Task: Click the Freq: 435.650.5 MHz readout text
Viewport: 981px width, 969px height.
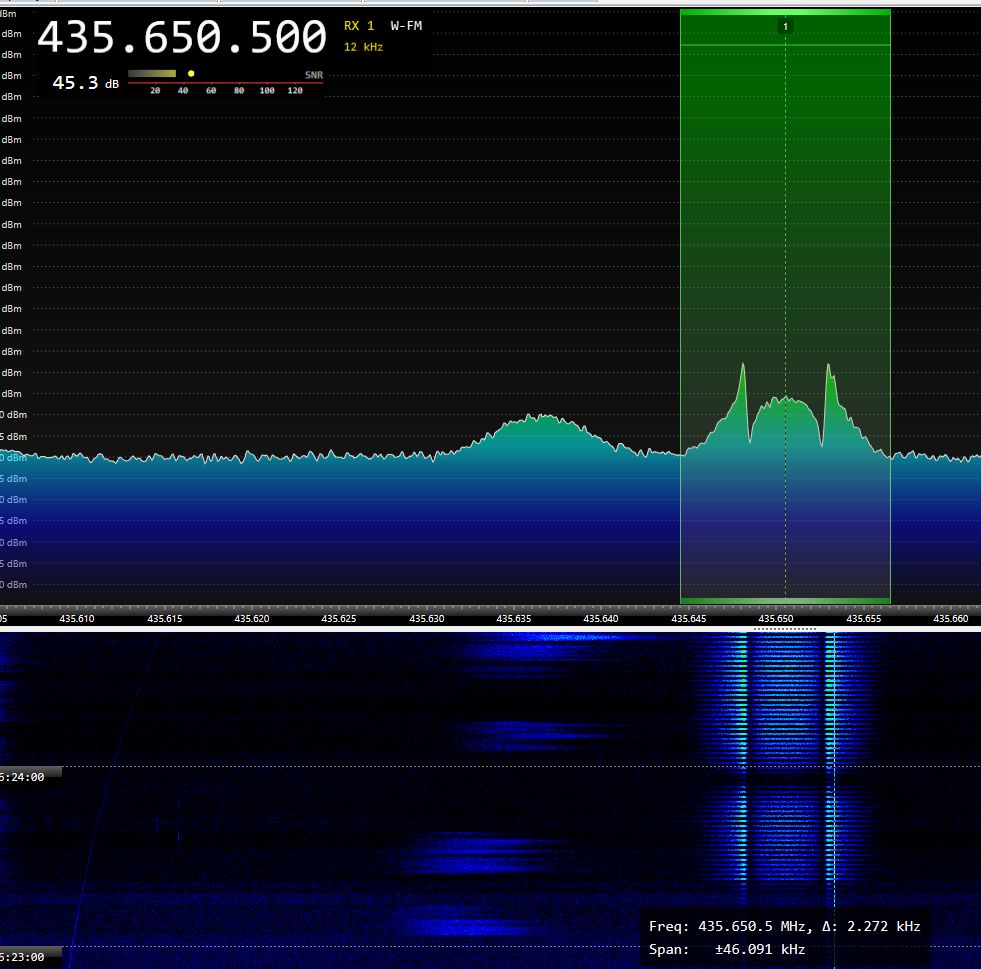Action: click(x=731, y=926)
